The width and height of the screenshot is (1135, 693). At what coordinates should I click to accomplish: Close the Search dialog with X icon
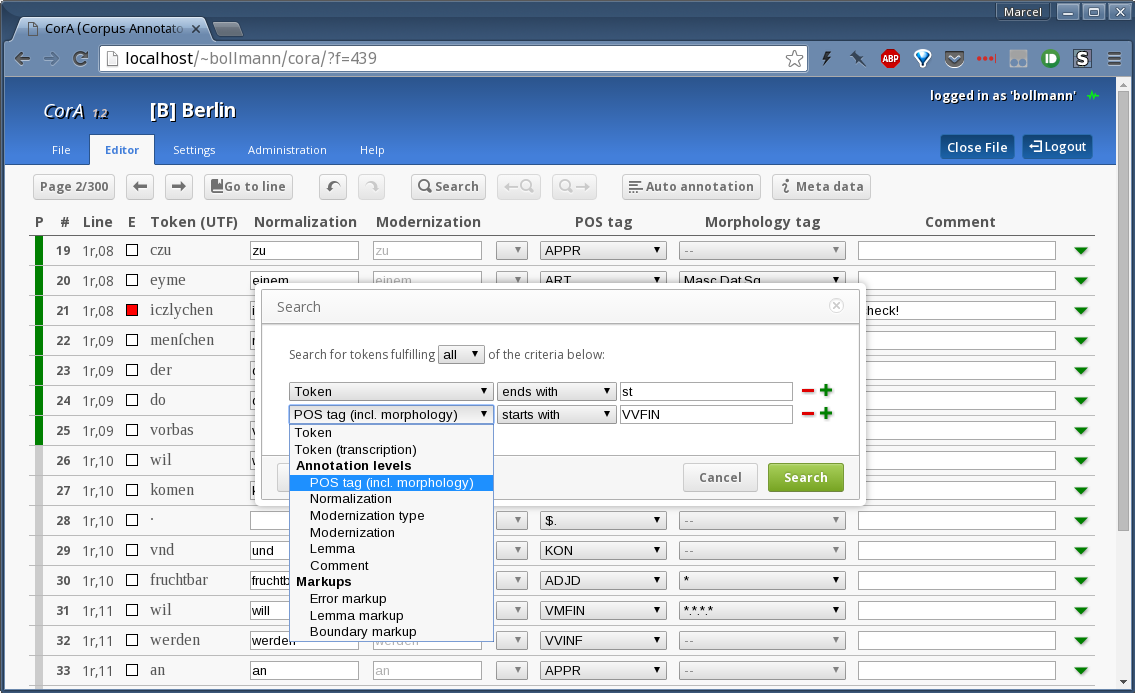[x=837, y=306]
